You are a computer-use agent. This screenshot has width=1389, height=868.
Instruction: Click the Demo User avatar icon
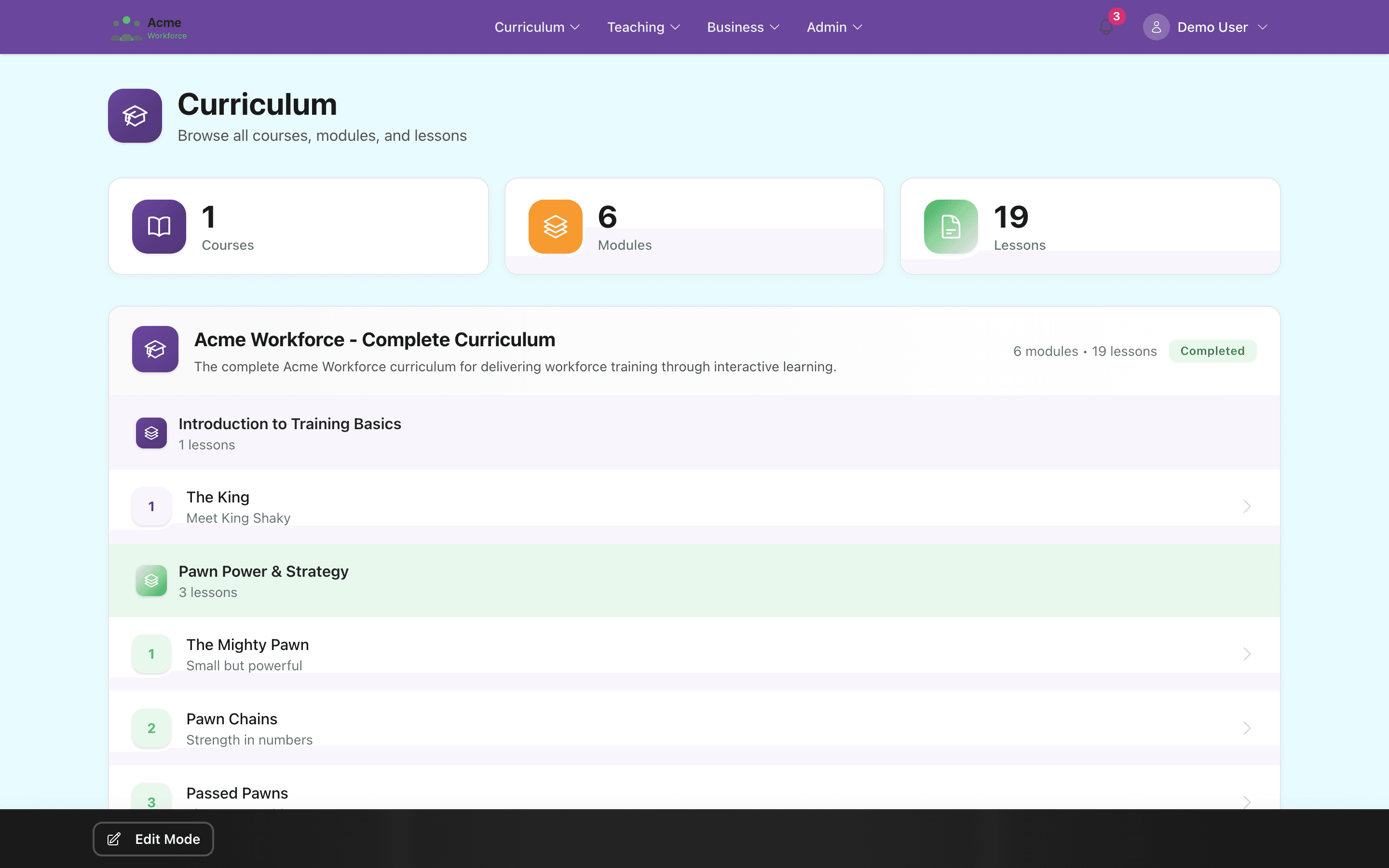(1156, 27)
